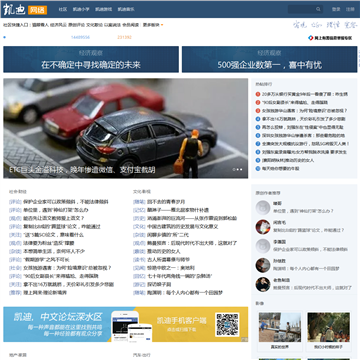Image resolution: width=360 pixels, height=360 pixels.
Task: Click blue rank 5 badge in hot posts
Action: pyautogui.click(x=258, y=127)
